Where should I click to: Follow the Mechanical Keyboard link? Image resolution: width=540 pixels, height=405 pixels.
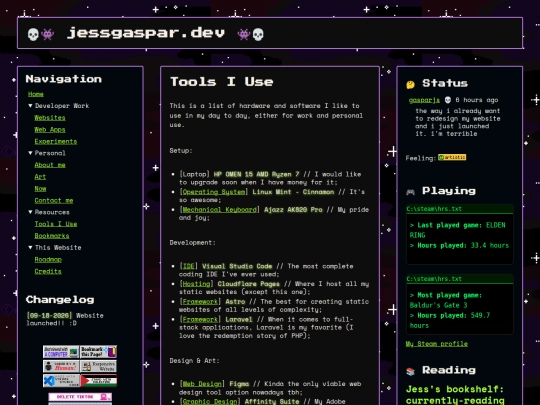point(219,210)
